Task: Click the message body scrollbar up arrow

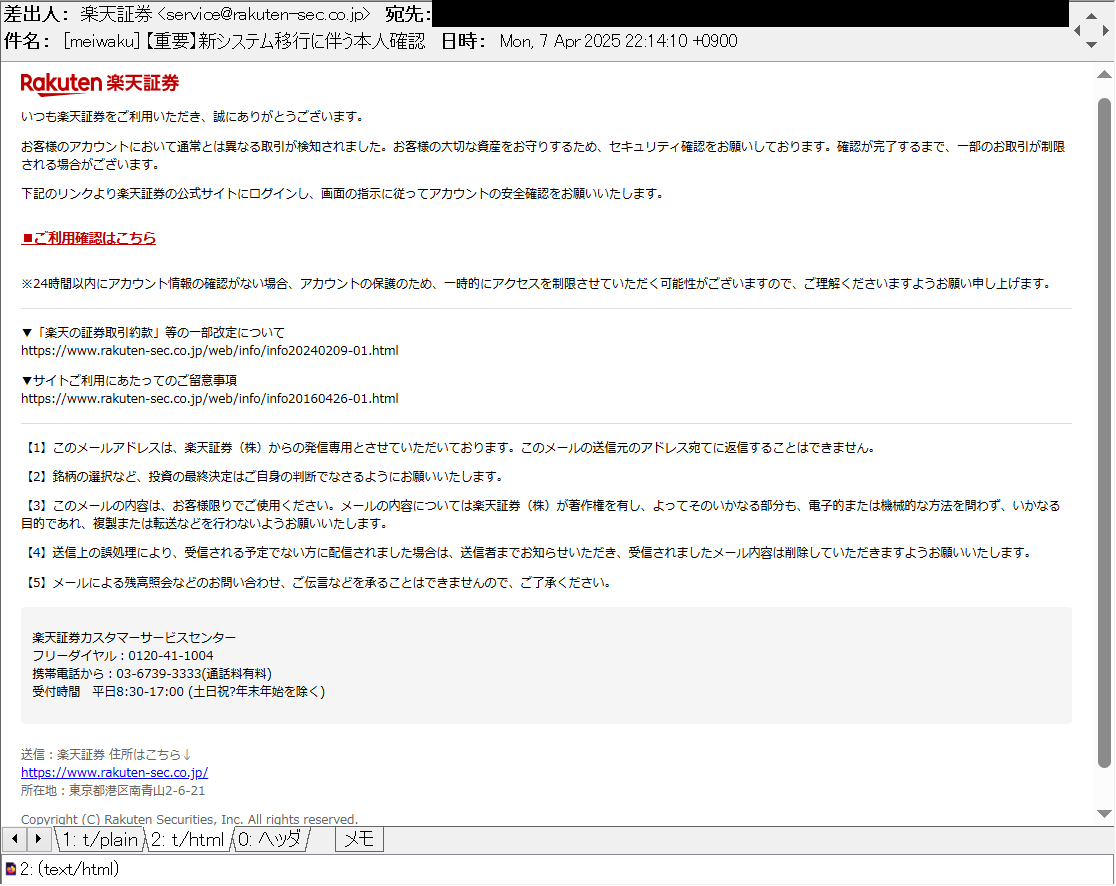Action: 1104,74
